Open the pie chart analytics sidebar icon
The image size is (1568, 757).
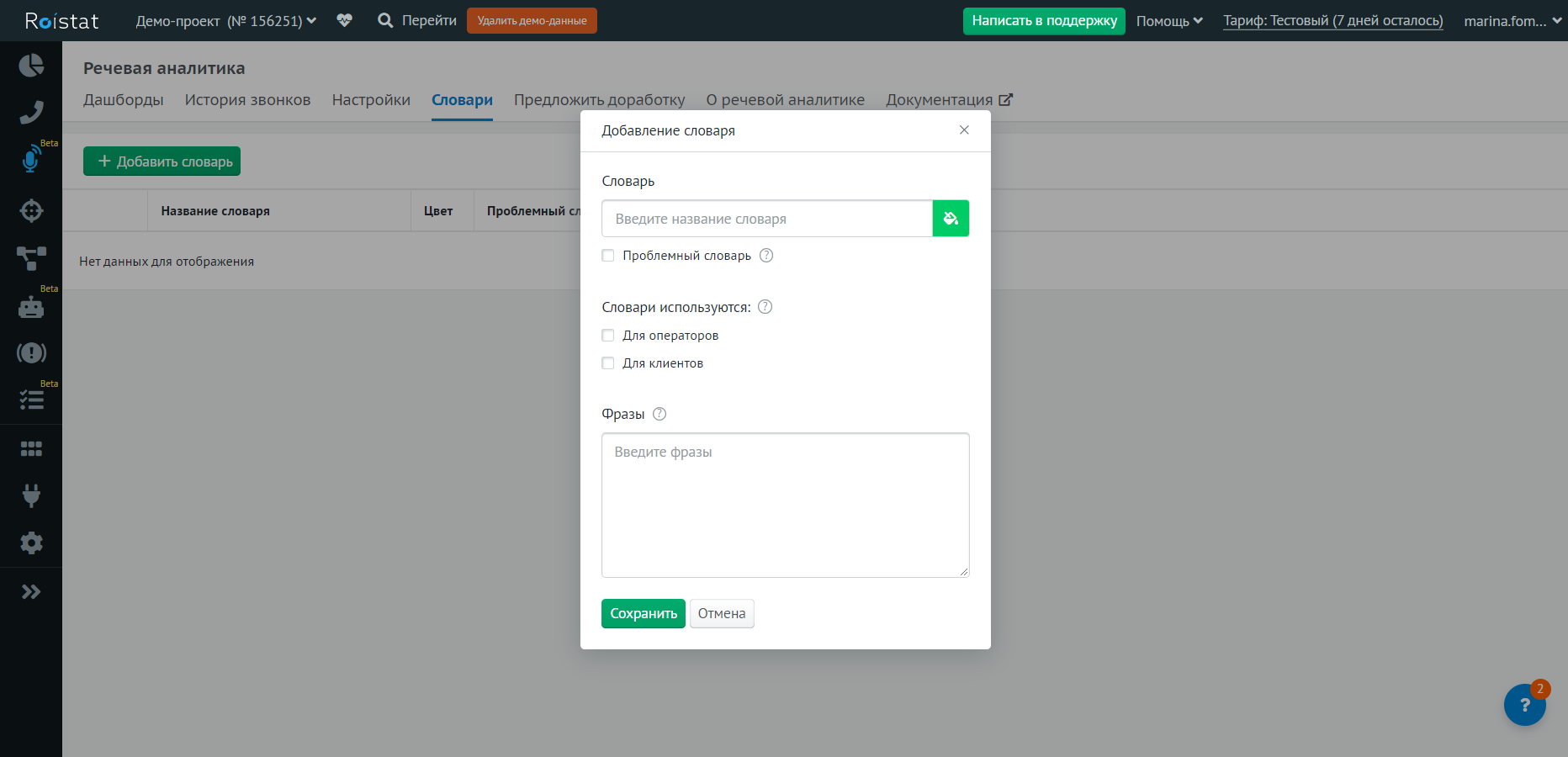31,66
